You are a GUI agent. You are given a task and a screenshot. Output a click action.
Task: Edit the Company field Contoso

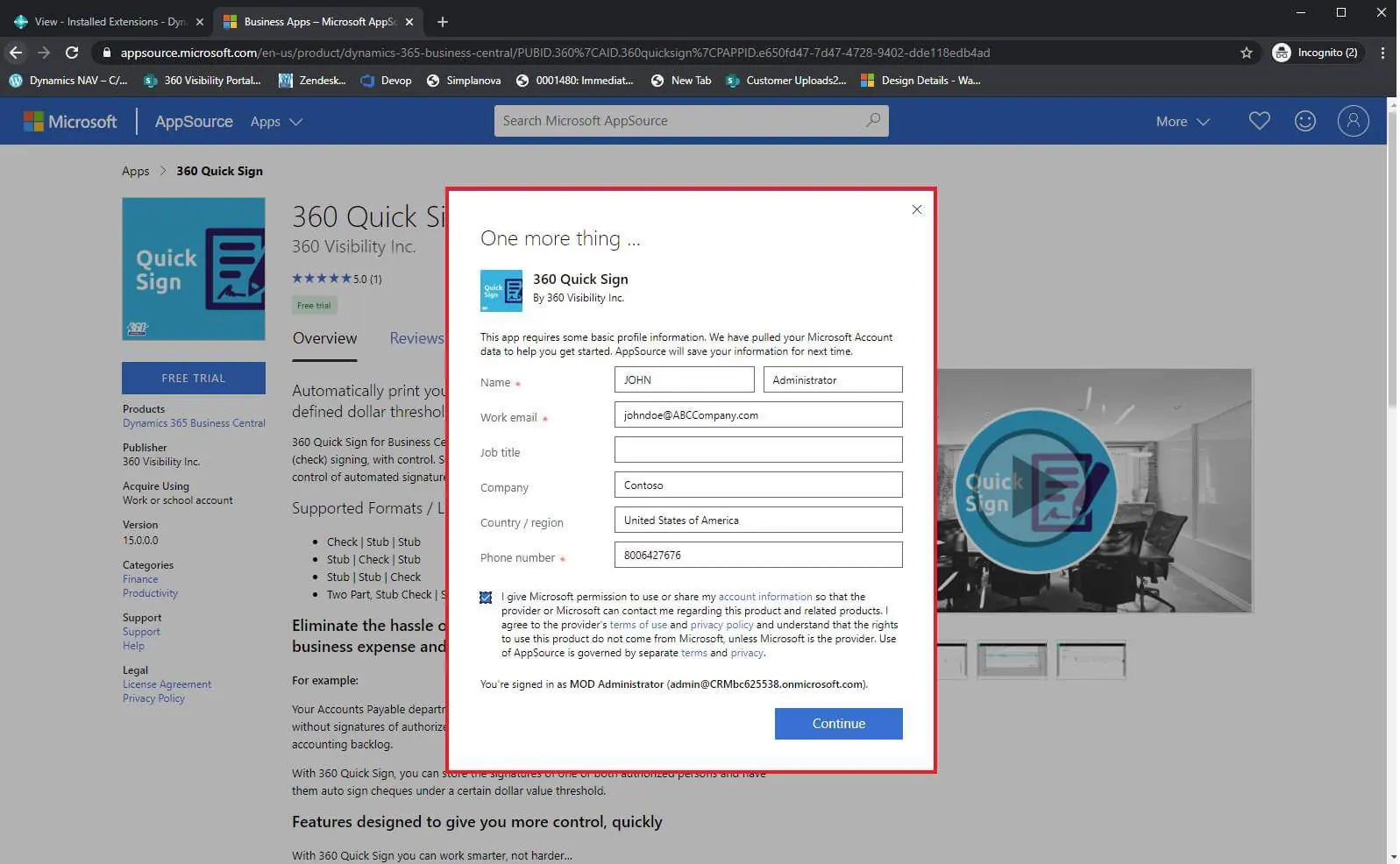pos(758,485)
